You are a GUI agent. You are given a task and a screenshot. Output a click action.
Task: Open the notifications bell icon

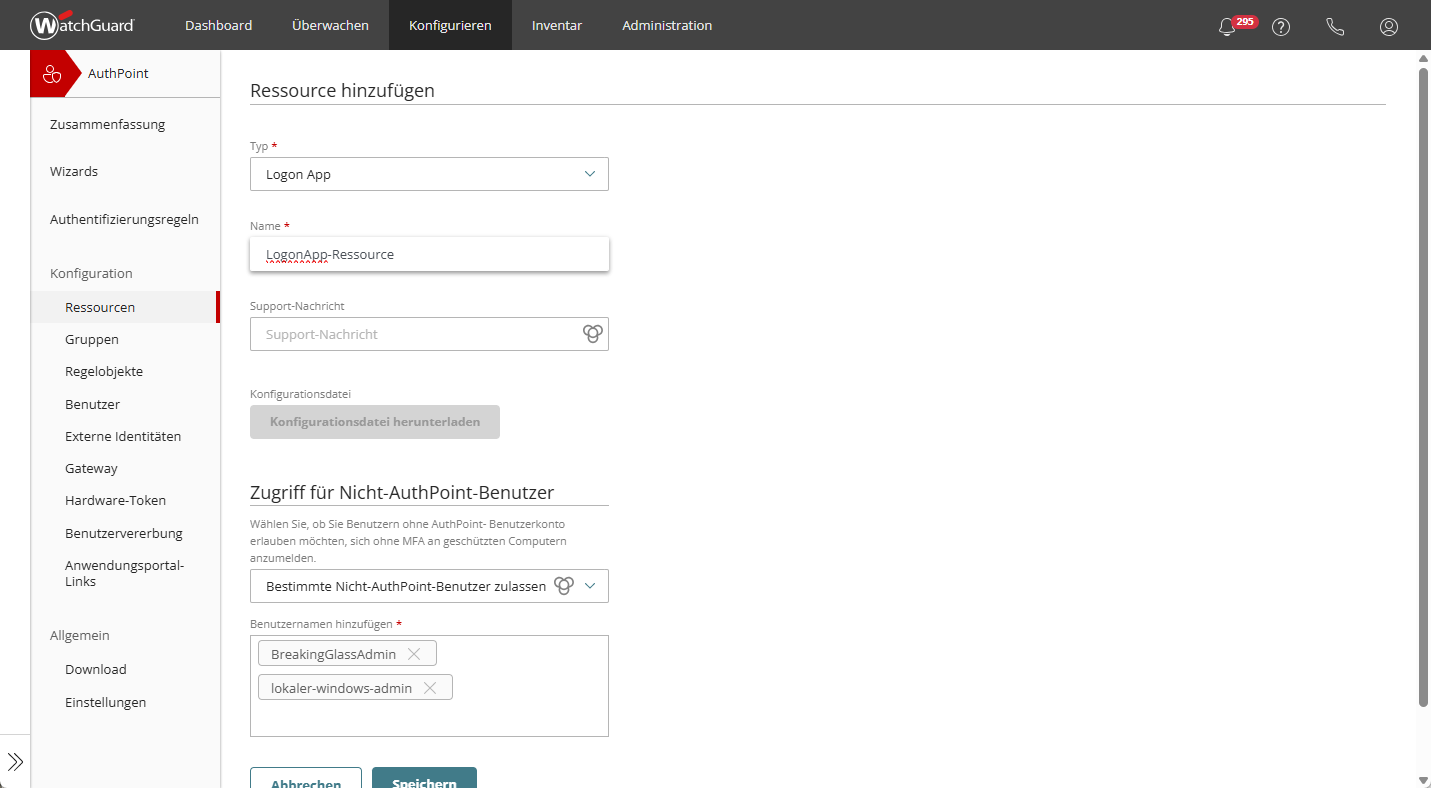1227,27
